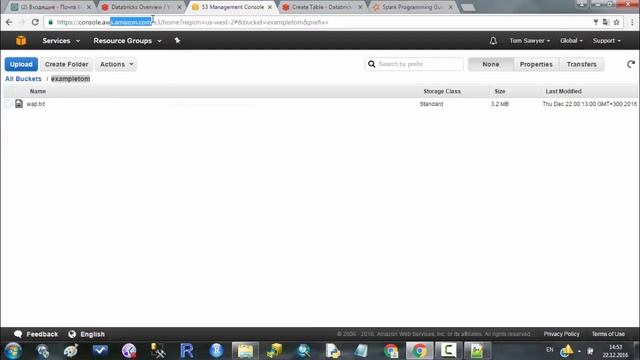
Task: Click the saved-password key icon in address bar
Action: (596, 22)
